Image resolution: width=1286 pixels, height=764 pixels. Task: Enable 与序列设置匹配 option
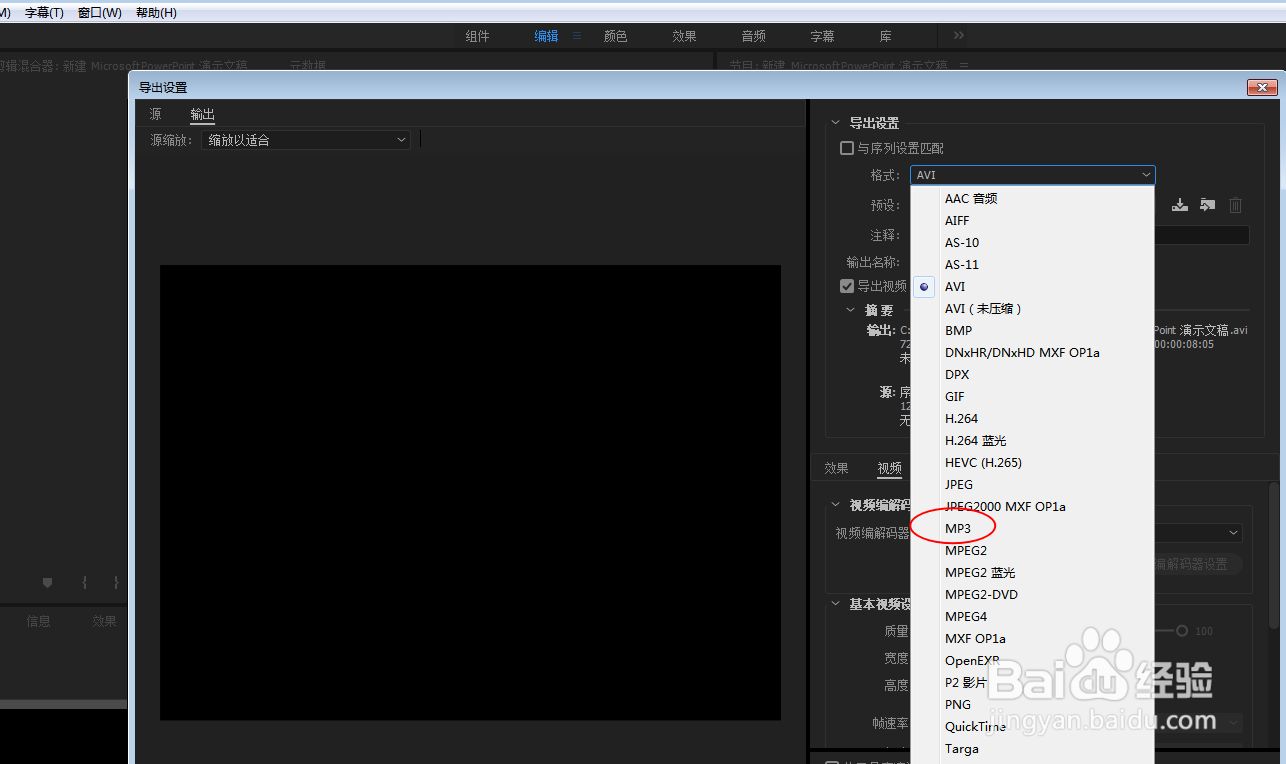pos(847,147)
